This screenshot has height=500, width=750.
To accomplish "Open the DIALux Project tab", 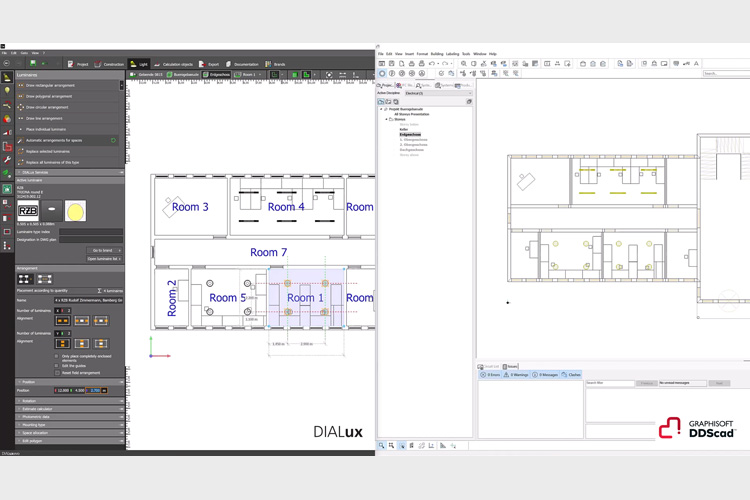I will [x=78, y=64].
